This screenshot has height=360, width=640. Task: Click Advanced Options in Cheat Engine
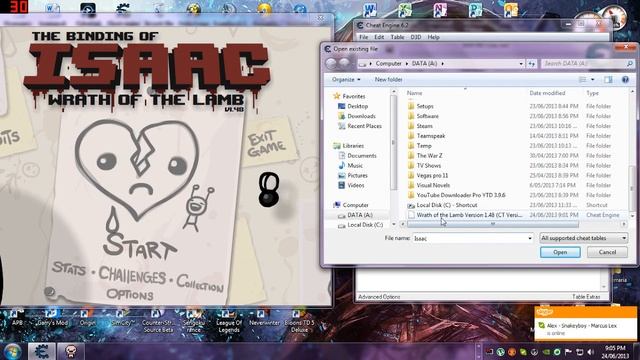379,297
